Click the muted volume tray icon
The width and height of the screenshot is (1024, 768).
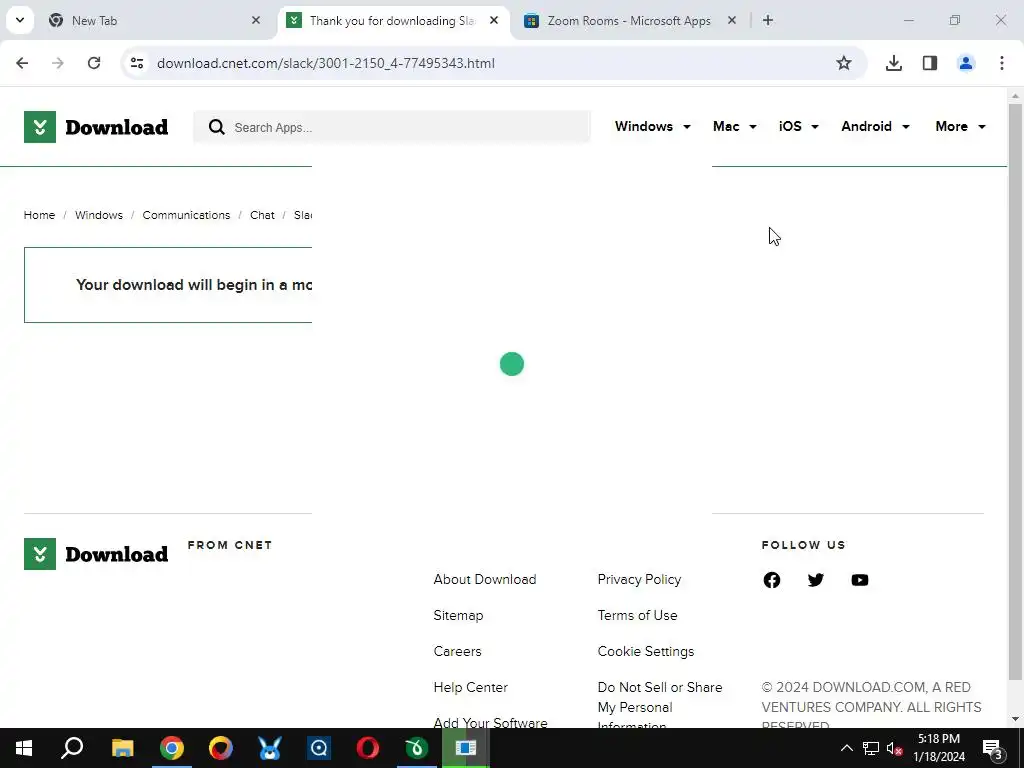(894, 748)
